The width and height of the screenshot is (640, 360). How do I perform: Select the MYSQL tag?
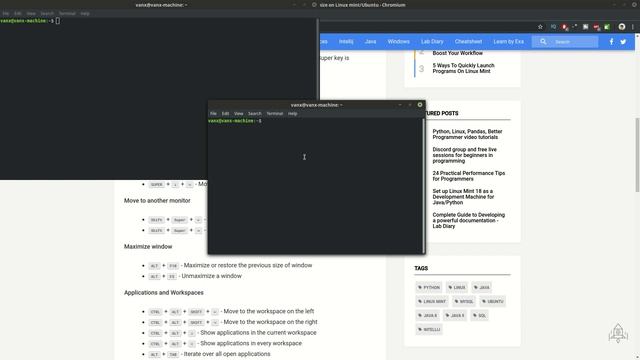click(464, 302)
